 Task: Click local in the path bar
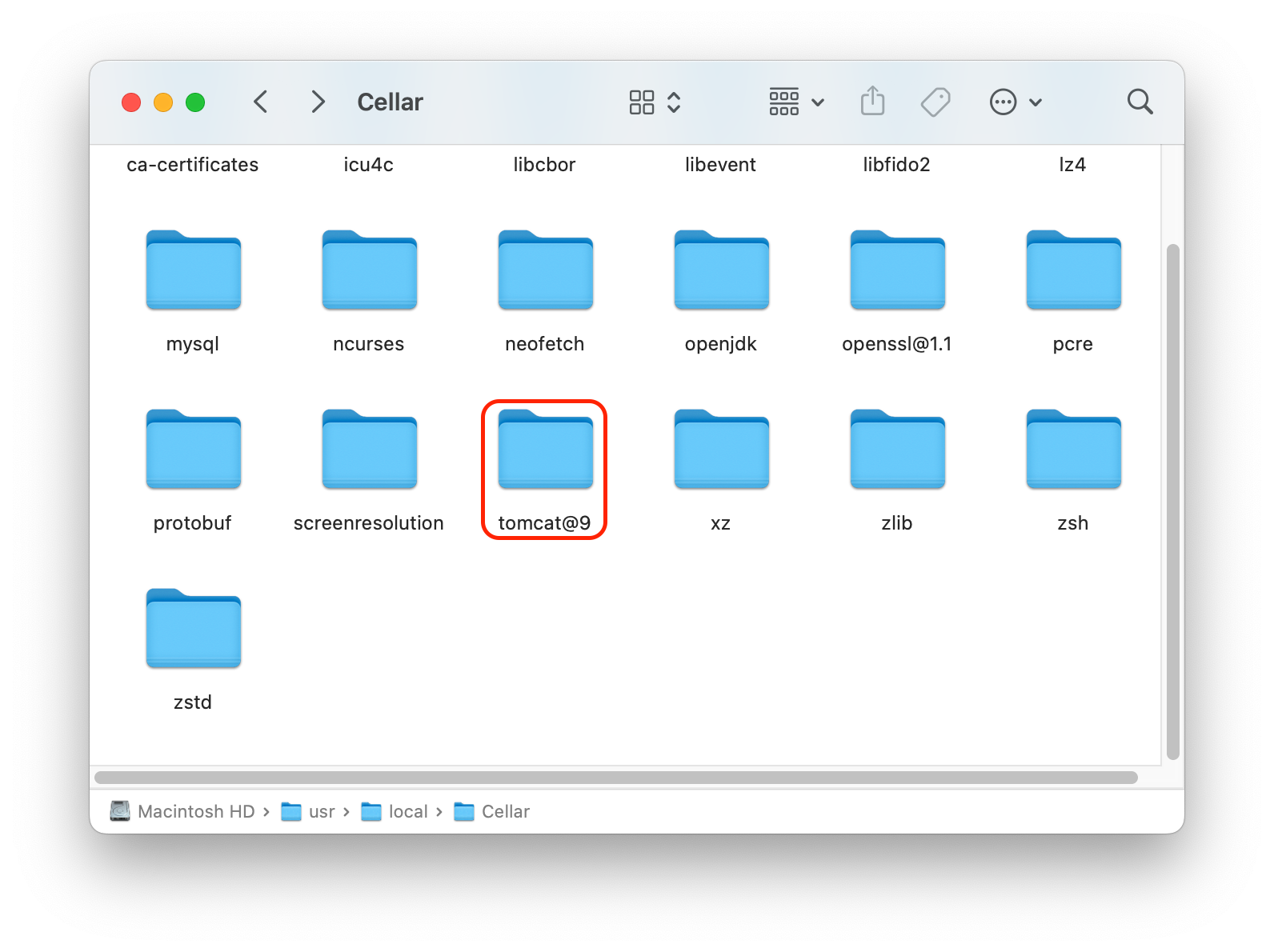(x=395, y=811)
